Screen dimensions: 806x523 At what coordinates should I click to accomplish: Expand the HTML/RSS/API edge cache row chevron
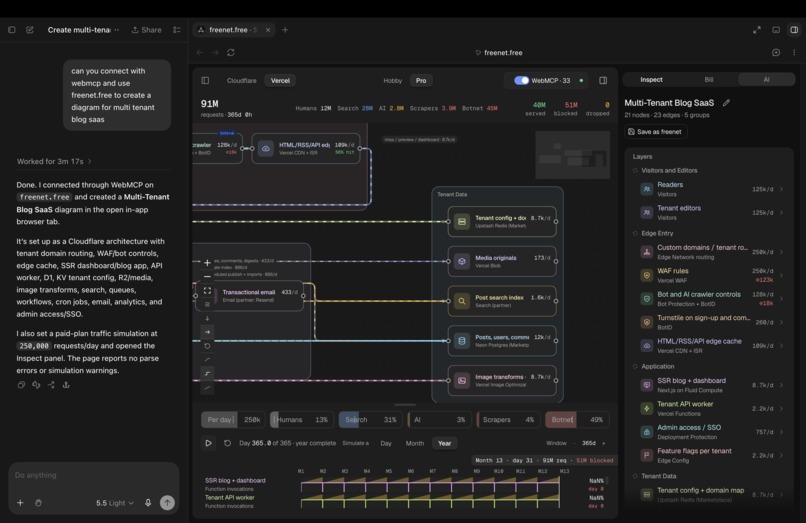tap(781, 346)
